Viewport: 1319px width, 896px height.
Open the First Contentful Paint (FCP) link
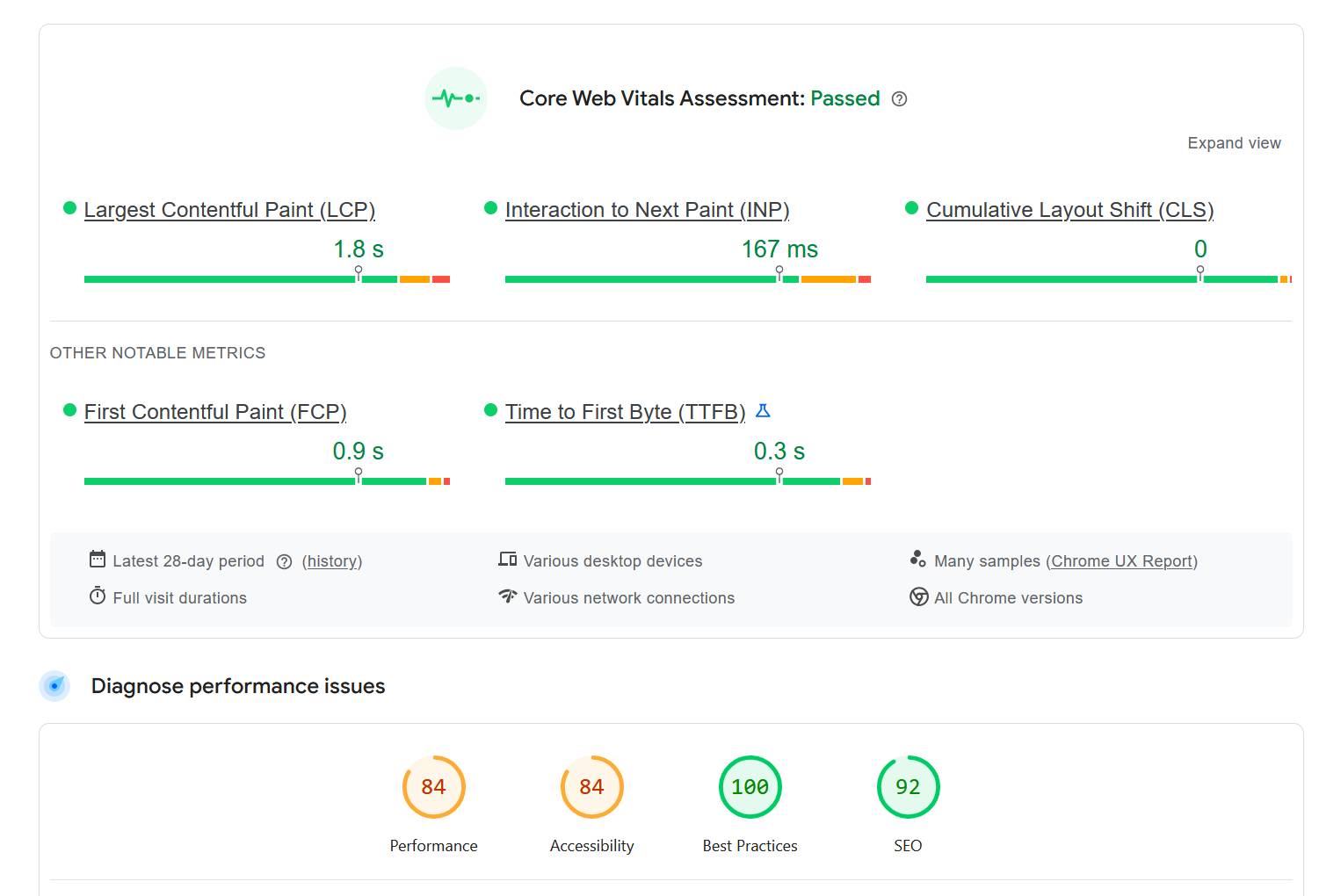pyautogui.click(x=215, y=412)
